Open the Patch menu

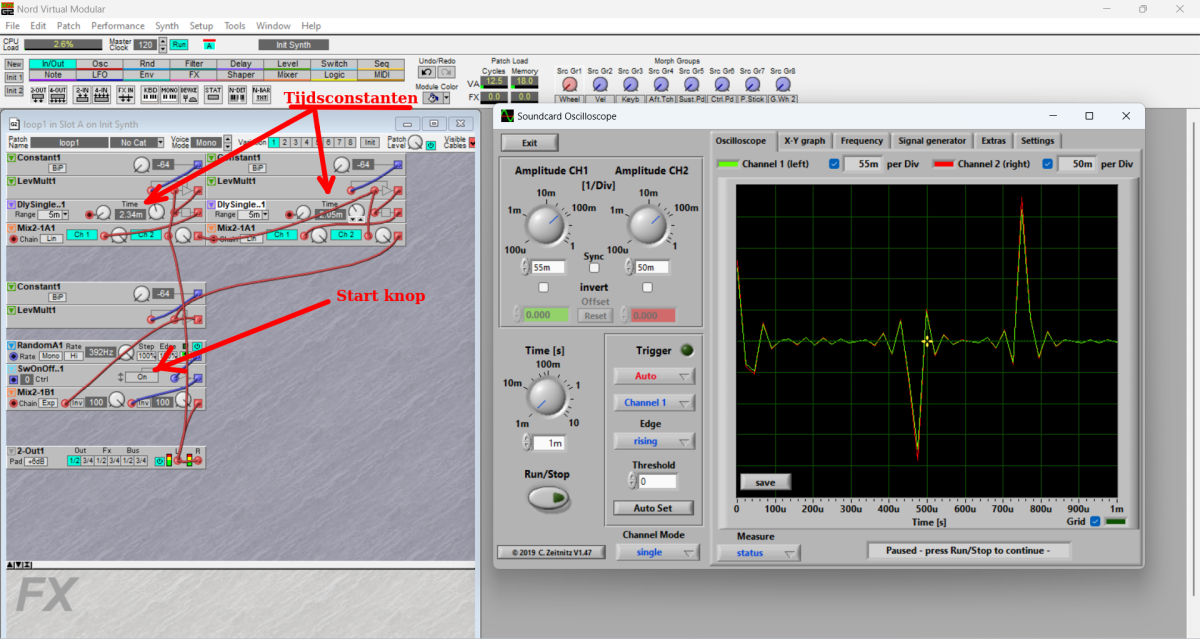tap(69, 25)
